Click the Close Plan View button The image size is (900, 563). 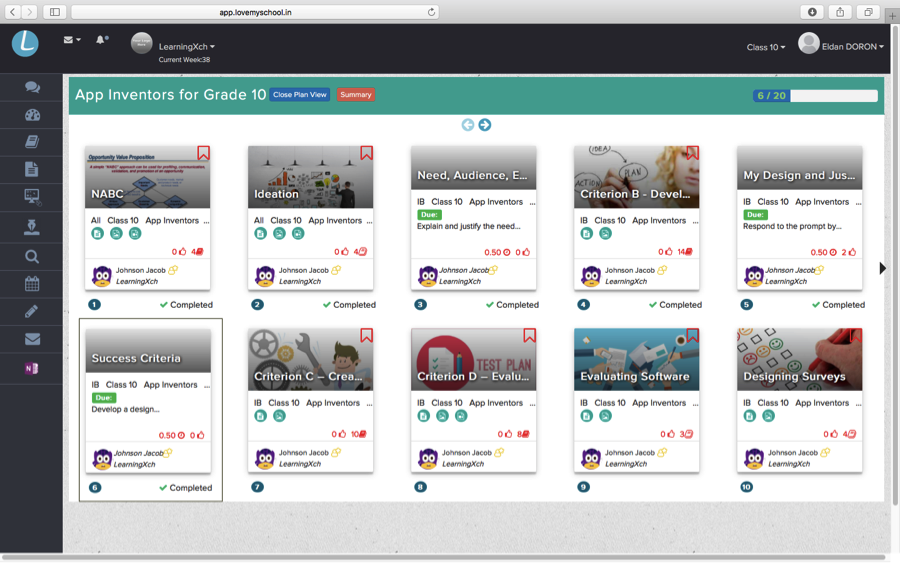point(299,95)
